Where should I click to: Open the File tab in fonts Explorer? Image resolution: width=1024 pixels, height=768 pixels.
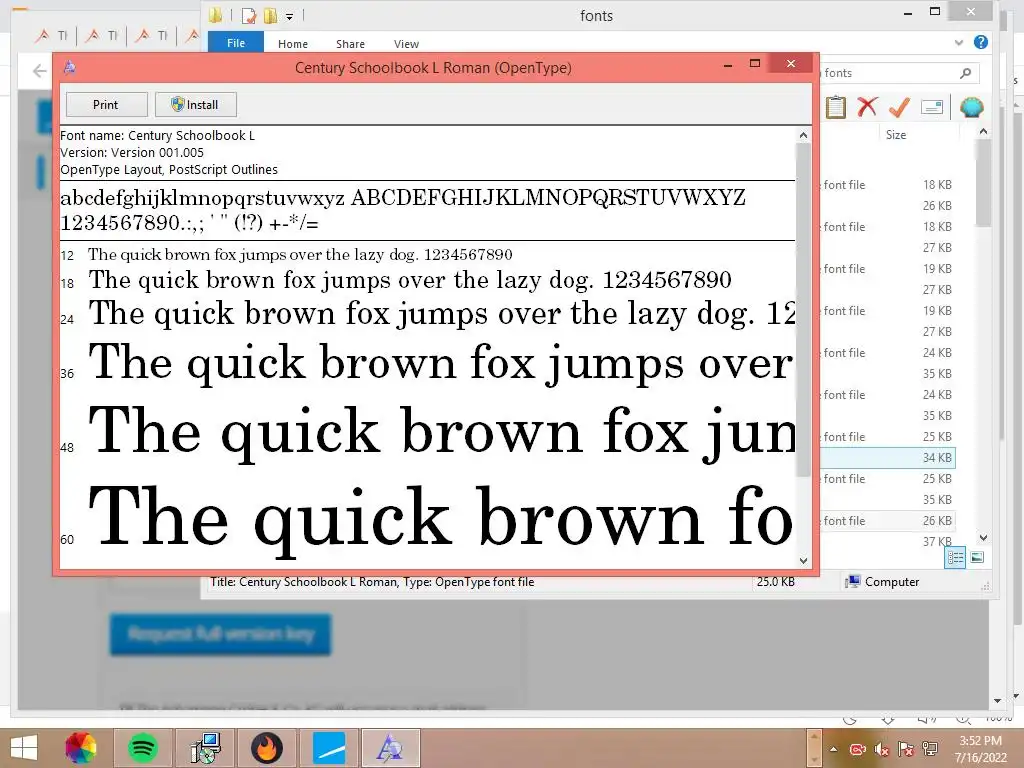(x=236, y=43)
